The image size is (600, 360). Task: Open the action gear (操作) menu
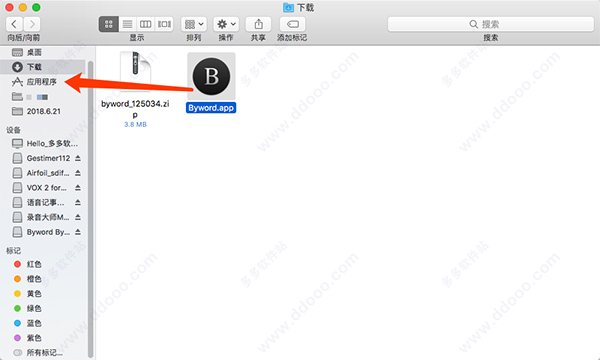click(226, 24)
